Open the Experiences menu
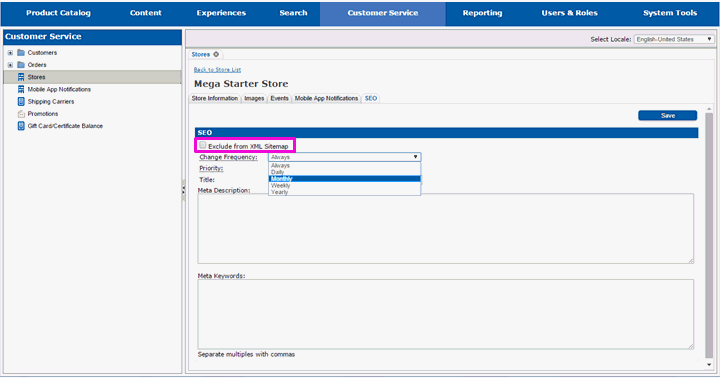This screenshot has height=378, width=720. point(221,13)
